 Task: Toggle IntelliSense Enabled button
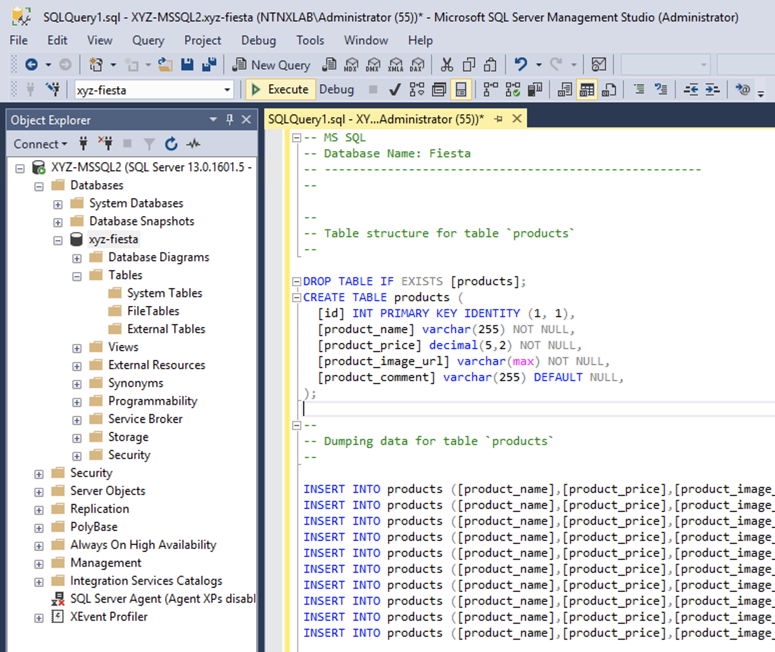tap(461, 89)
